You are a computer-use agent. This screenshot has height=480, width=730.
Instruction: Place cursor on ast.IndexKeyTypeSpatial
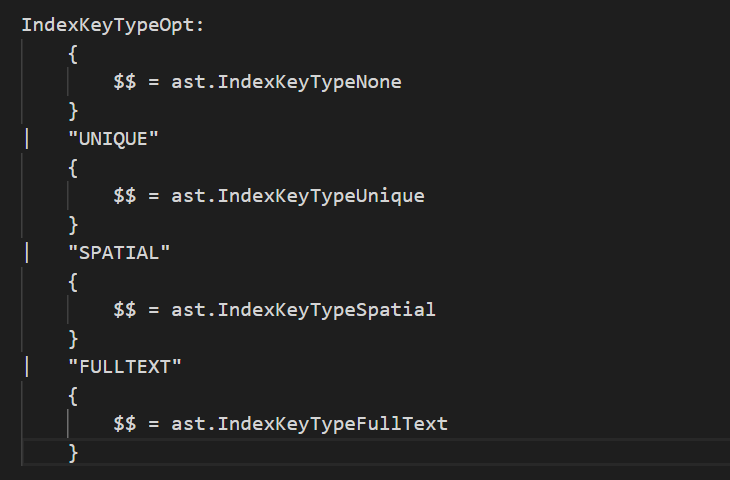pyautogui.click(x=304, y=310)
